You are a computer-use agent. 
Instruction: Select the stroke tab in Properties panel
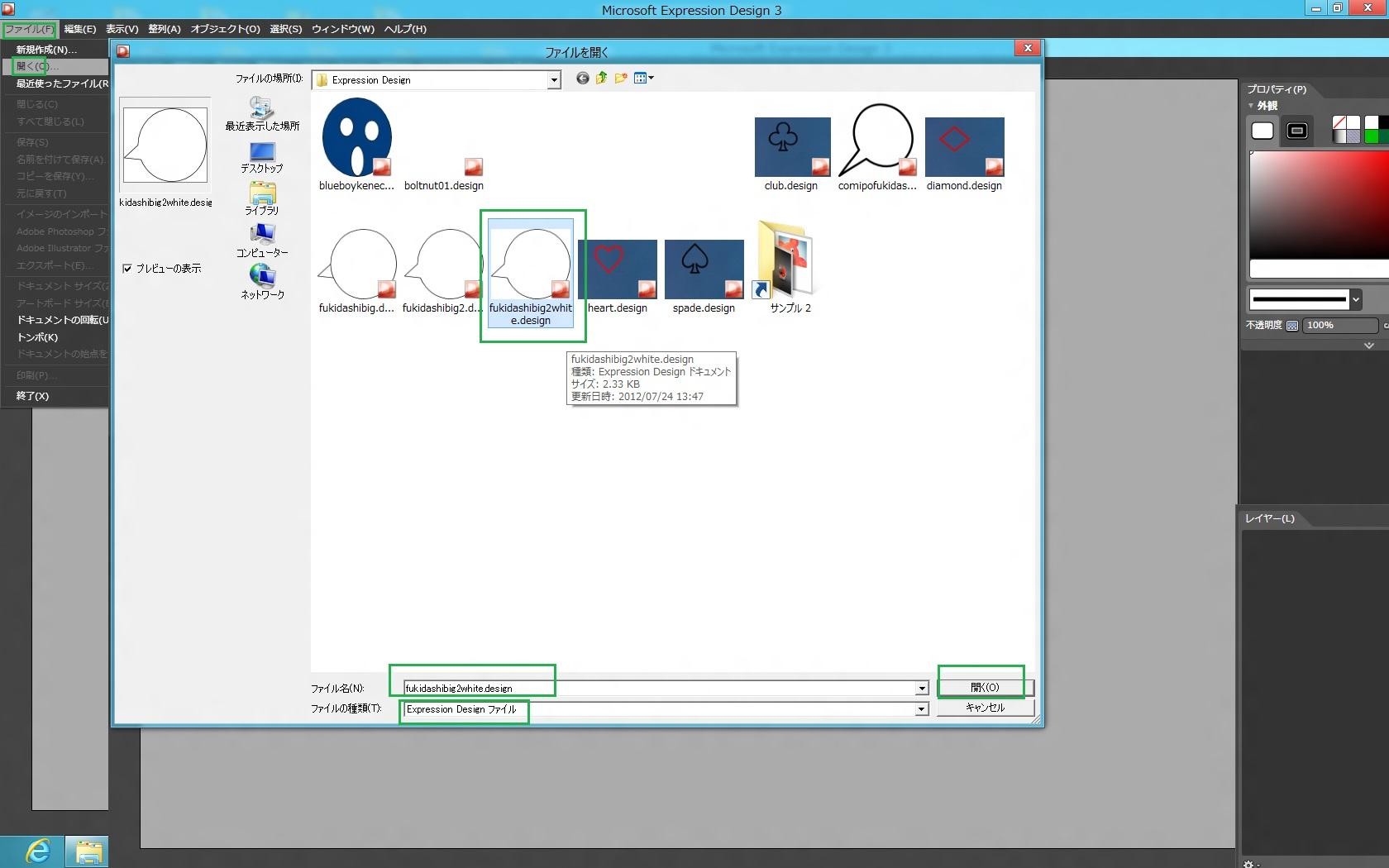pos(1297,131)
